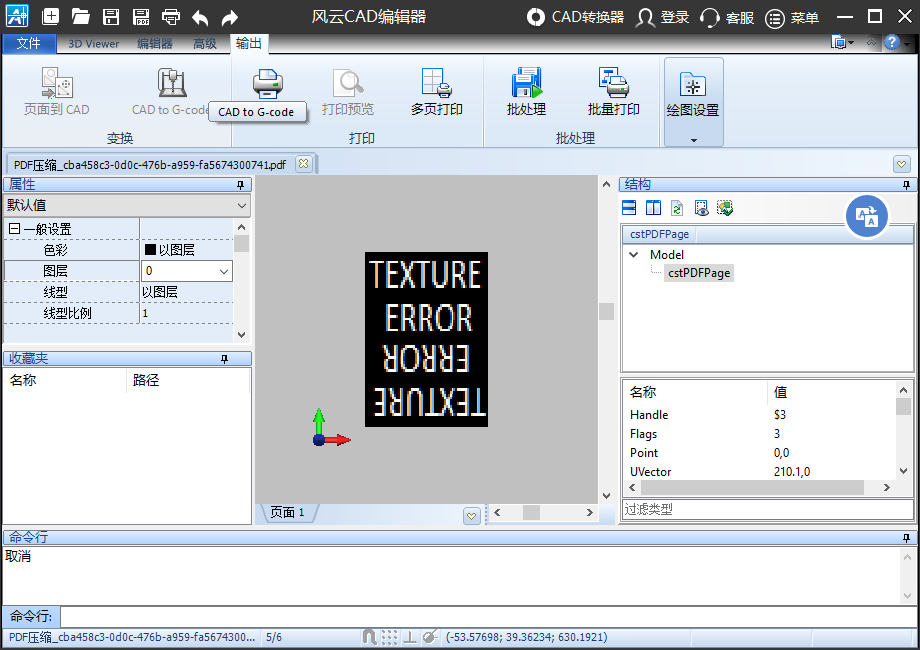Click the refresh icon in 结构 toolbar
920x650 pixels.
677,208
